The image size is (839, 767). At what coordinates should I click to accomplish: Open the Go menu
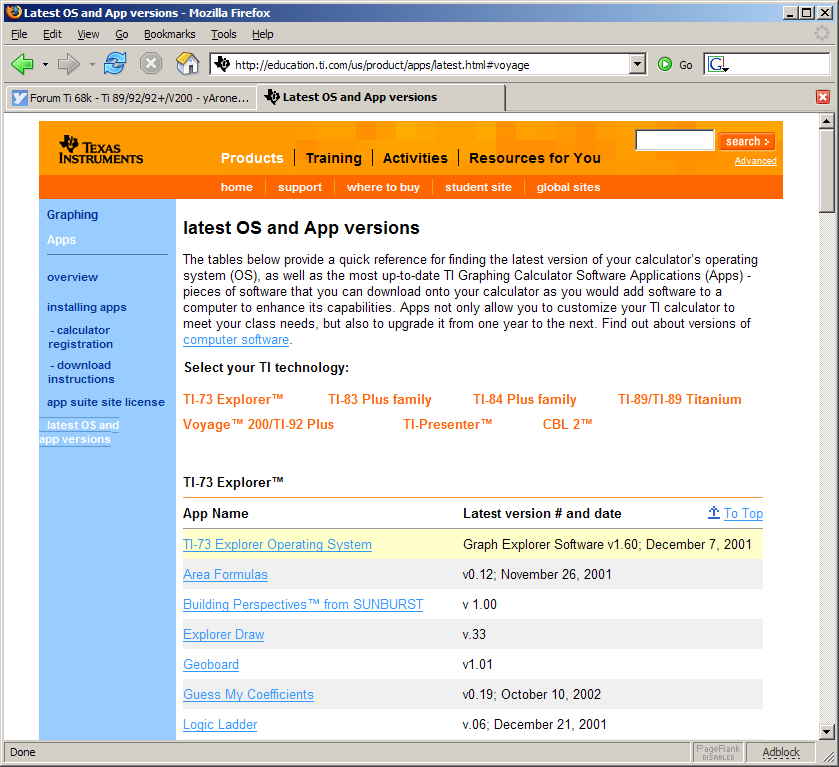pyautogui.click(x=121, y=34)
